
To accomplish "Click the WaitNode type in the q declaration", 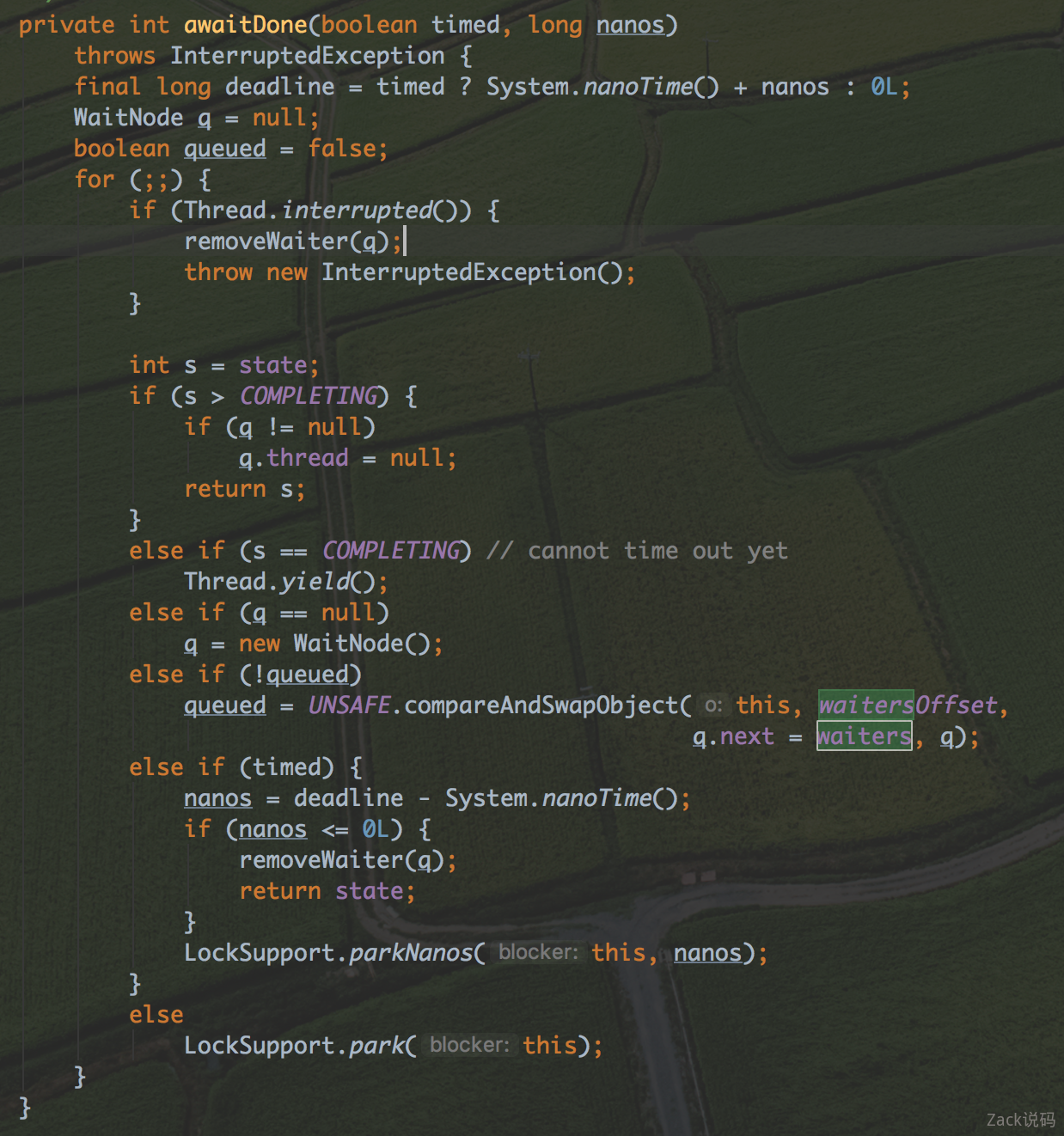I will point(128,118).
